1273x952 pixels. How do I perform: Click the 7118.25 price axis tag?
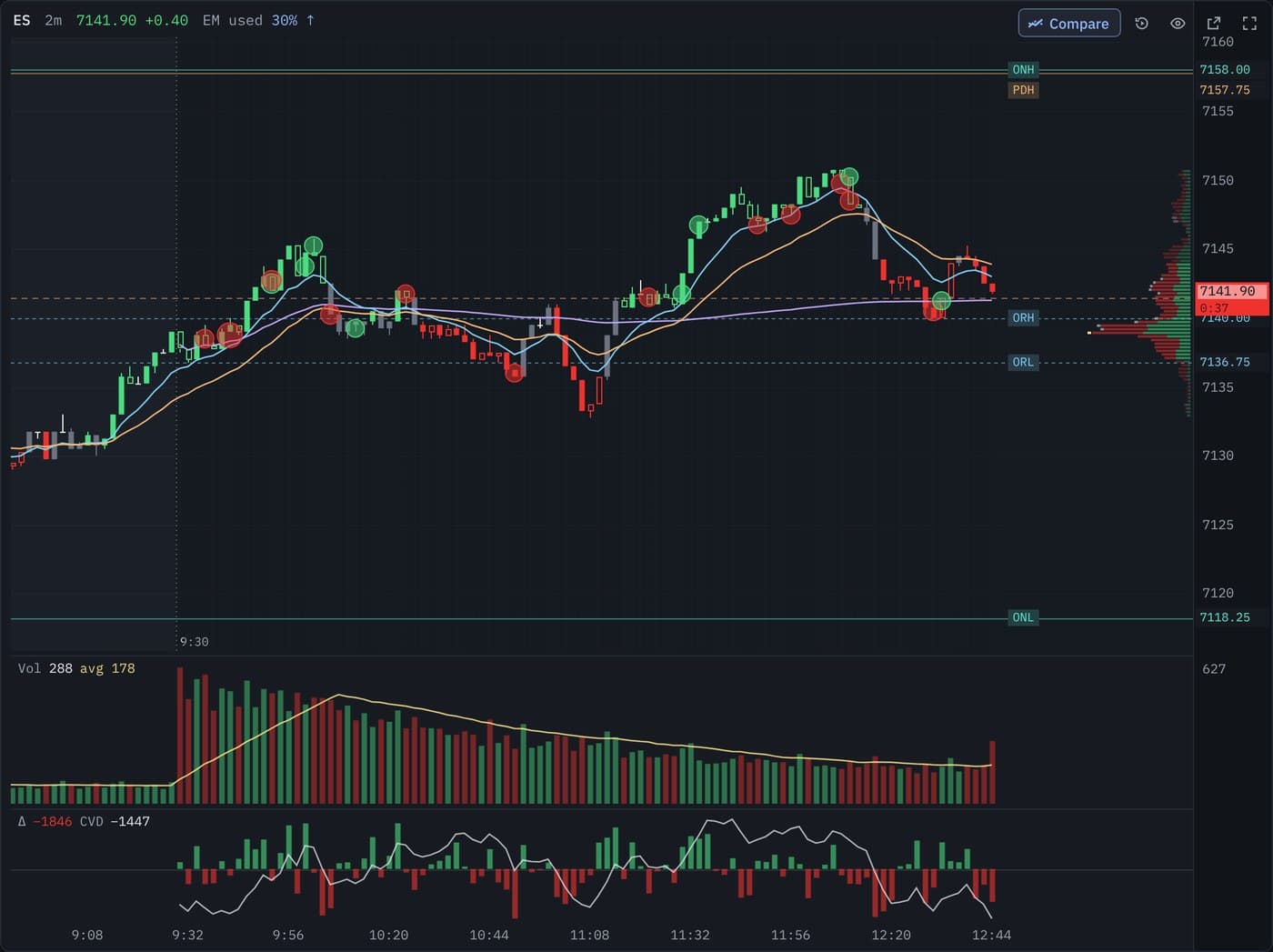(x=1225, y=617)
